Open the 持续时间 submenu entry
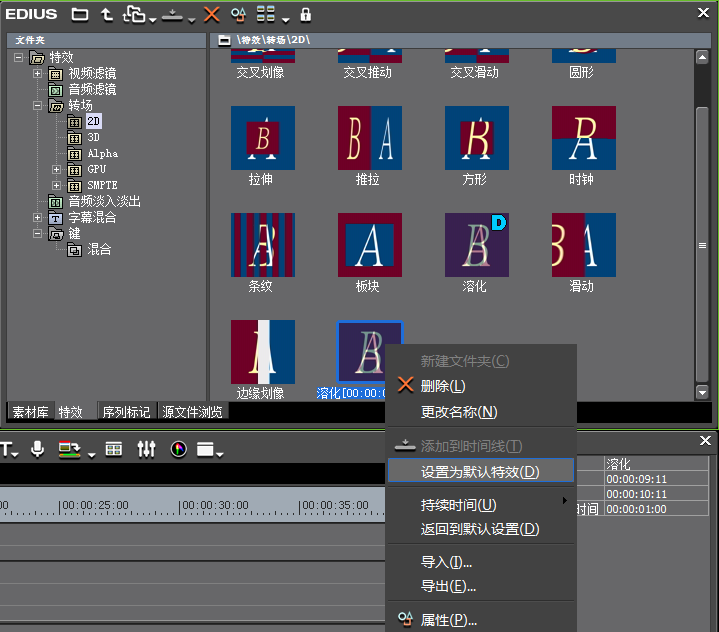The height and width of the screenshot is (632, 719). 458,505
